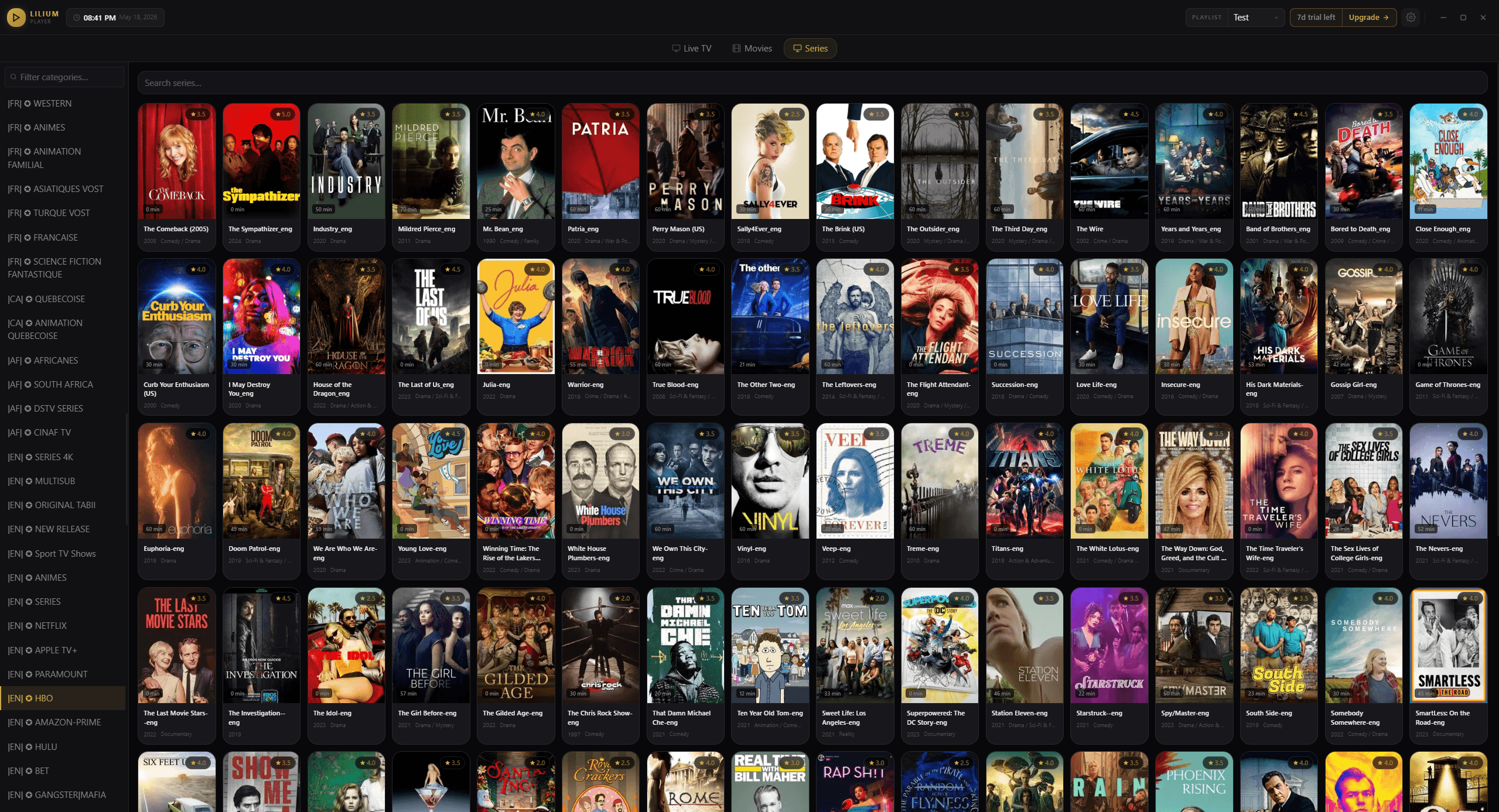Open the White House Plumbers poster
Image resolution: width=1499 pixels, height=812 pixels.
tap(600, 481)
